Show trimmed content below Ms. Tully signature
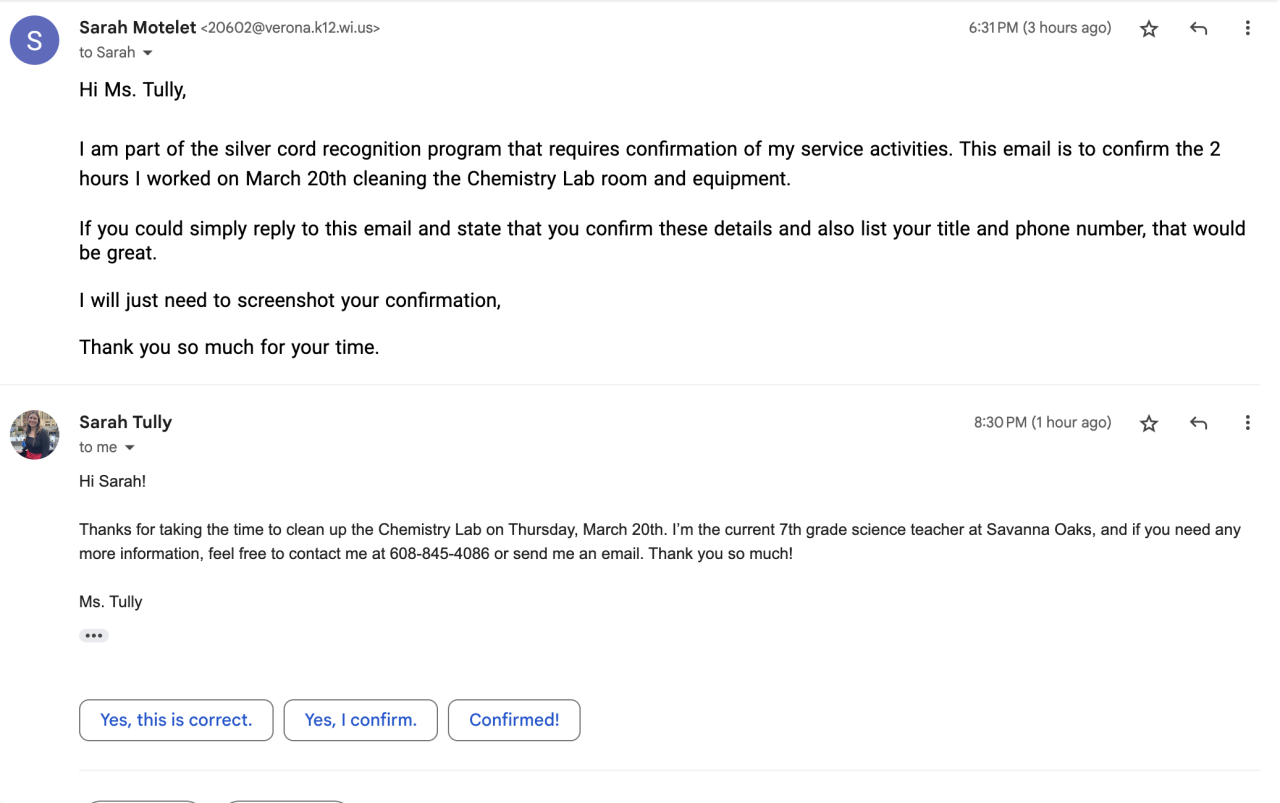1280x803 pixels. [94, 636]
